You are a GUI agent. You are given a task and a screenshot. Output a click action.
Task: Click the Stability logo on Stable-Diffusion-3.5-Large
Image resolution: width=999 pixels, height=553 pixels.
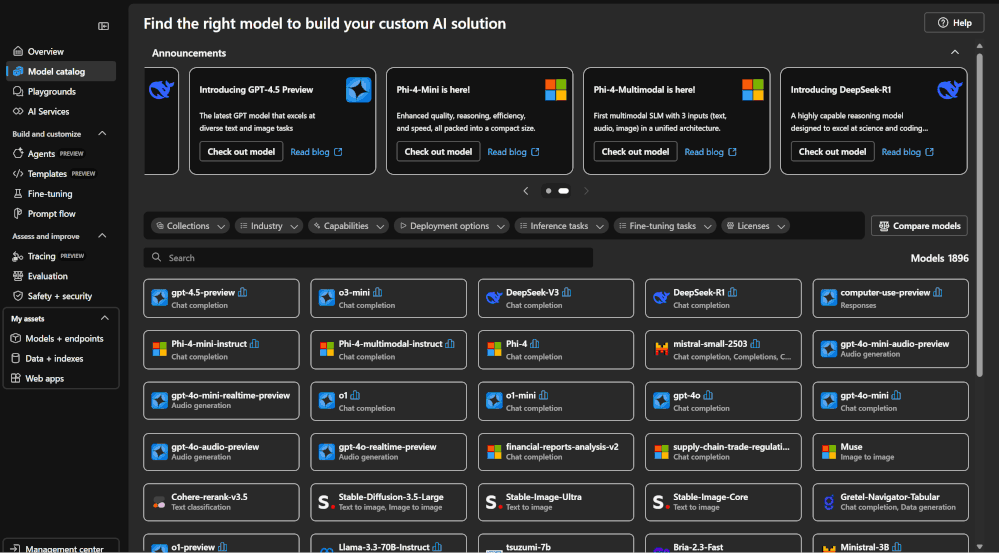point(326,502)
